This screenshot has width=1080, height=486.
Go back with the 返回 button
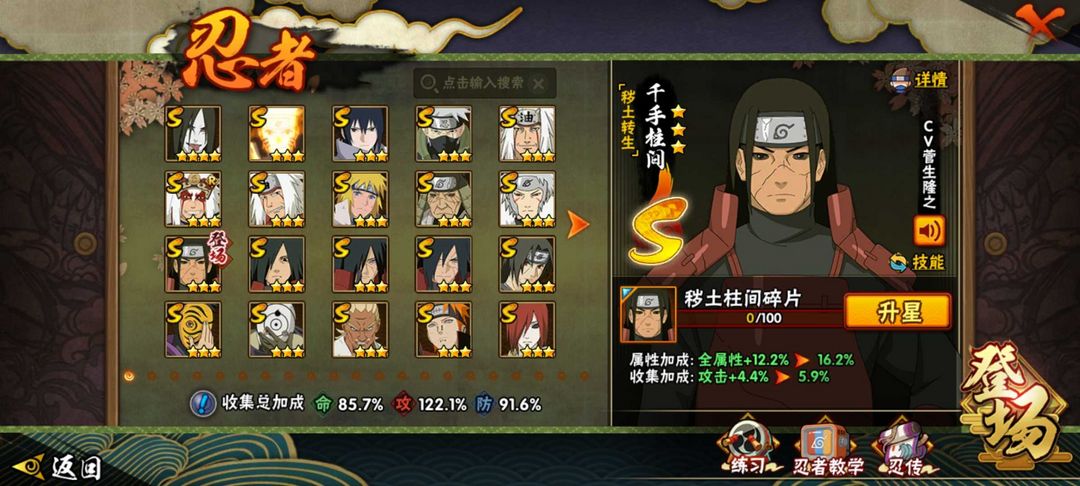tap(58, 467)
